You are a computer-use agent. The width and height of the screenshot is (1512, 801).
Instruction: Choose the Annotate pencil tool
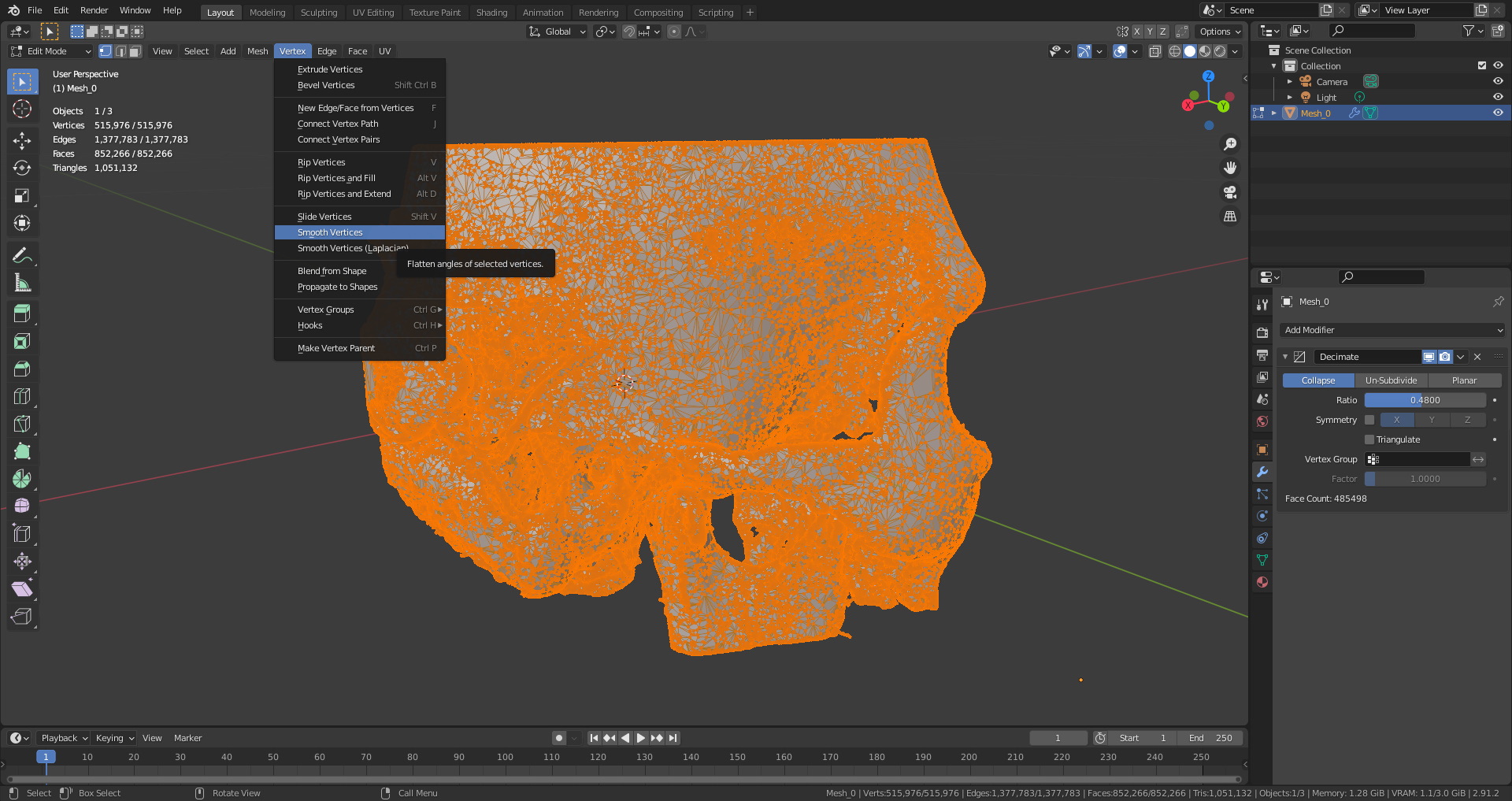22,255
